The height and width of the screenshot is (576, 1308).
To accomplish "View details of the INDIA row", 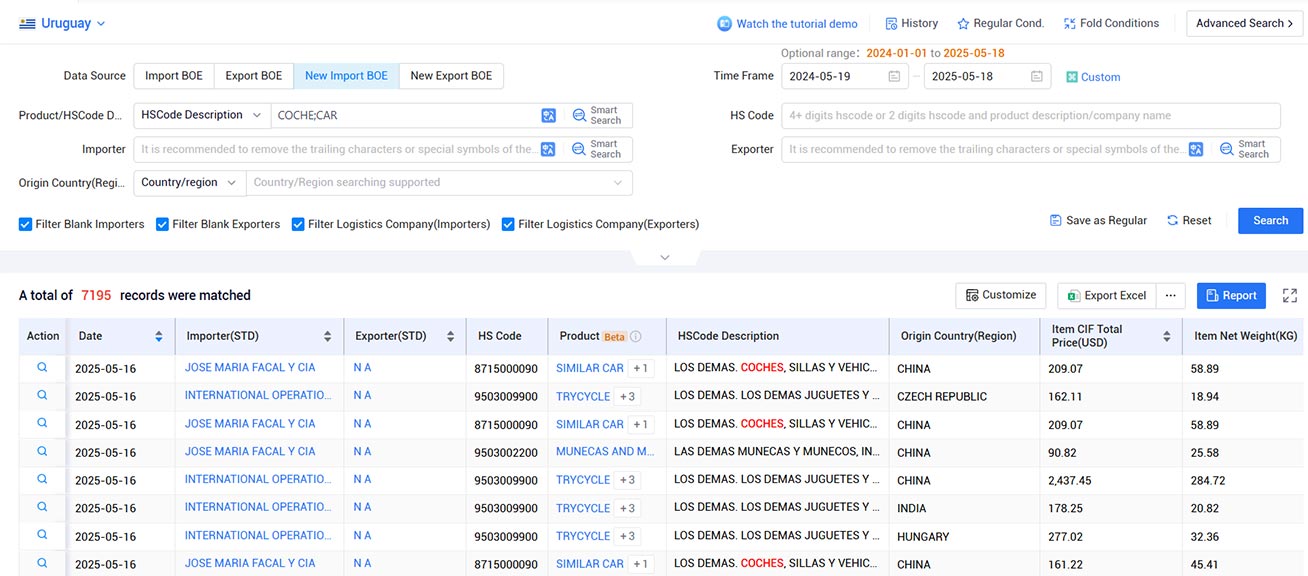I will click(42, 508).
